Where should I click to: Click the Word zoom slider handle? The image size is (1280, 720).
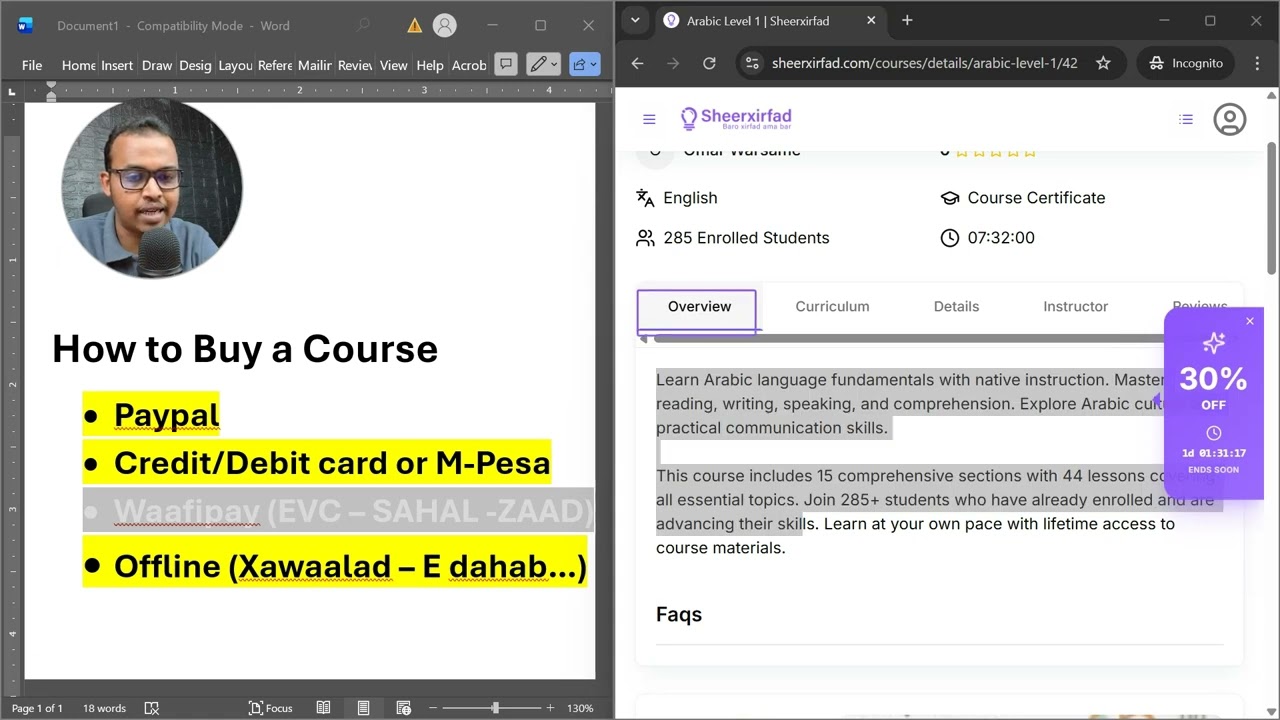495,708
